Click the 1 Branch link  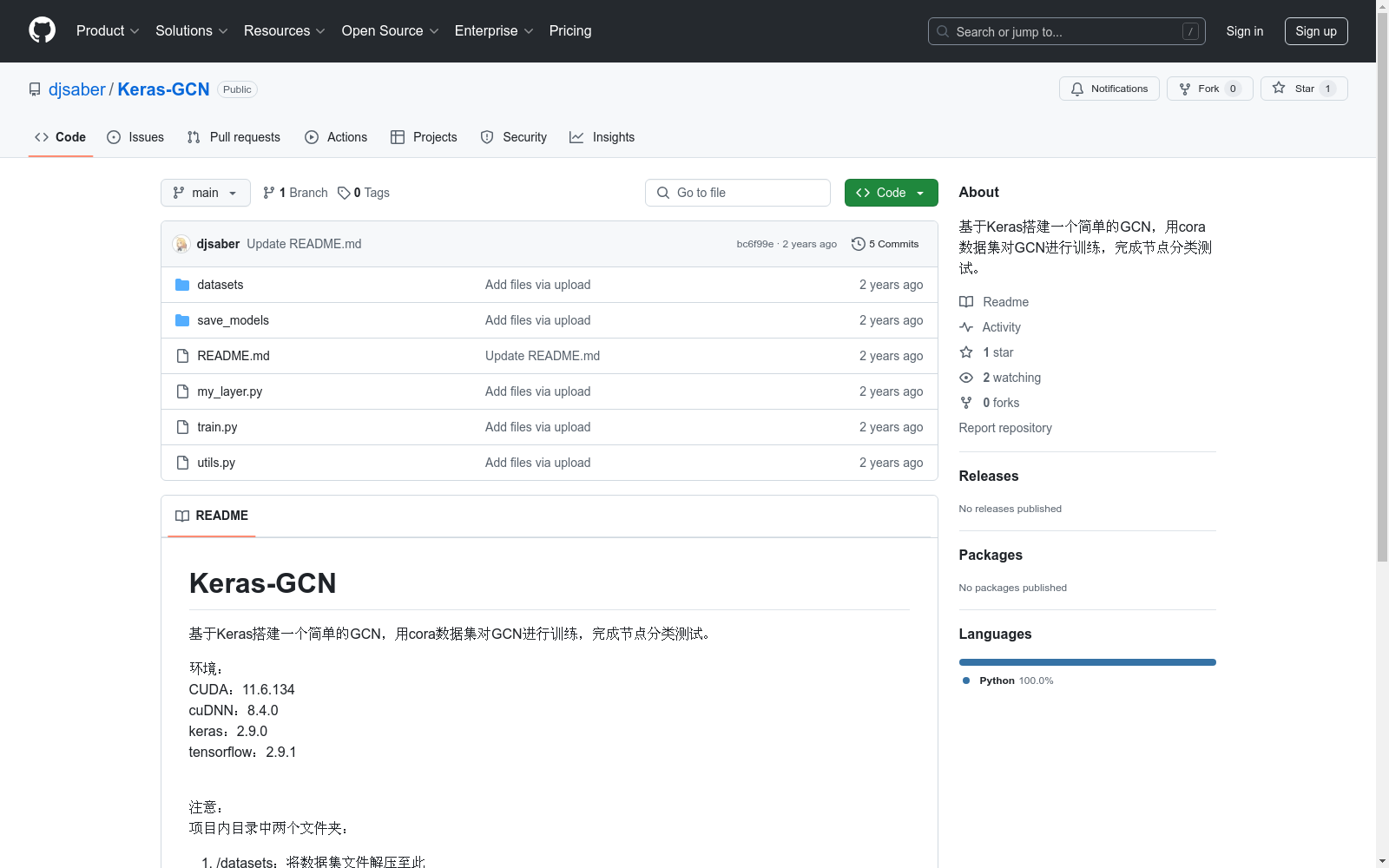click(x=295, y=193)
